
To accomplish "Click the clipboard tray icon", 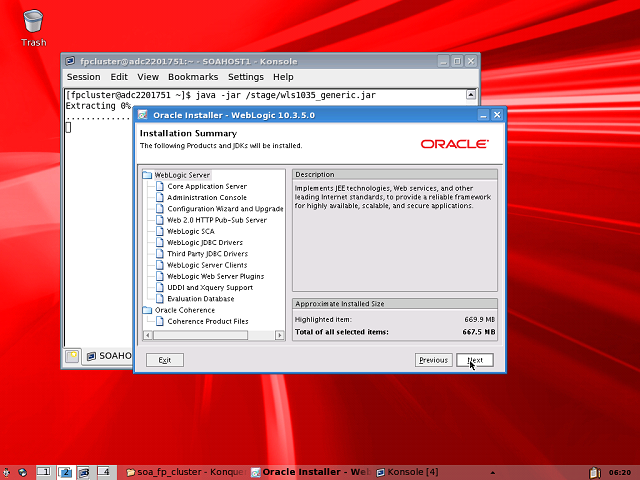I will (595, 472).
